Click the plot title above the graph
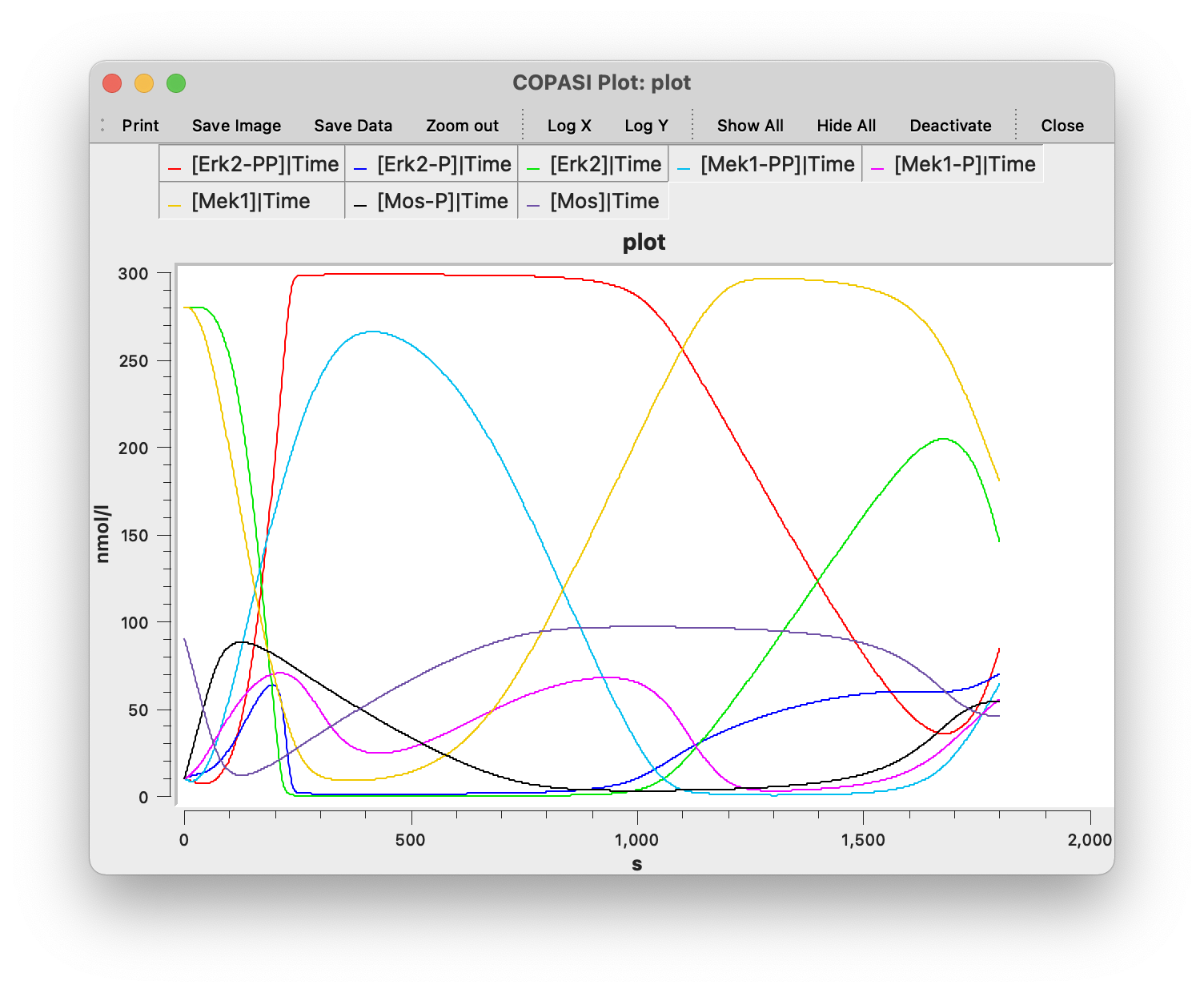Viewport: 1204px width, 993px height. tap(644, 242)
